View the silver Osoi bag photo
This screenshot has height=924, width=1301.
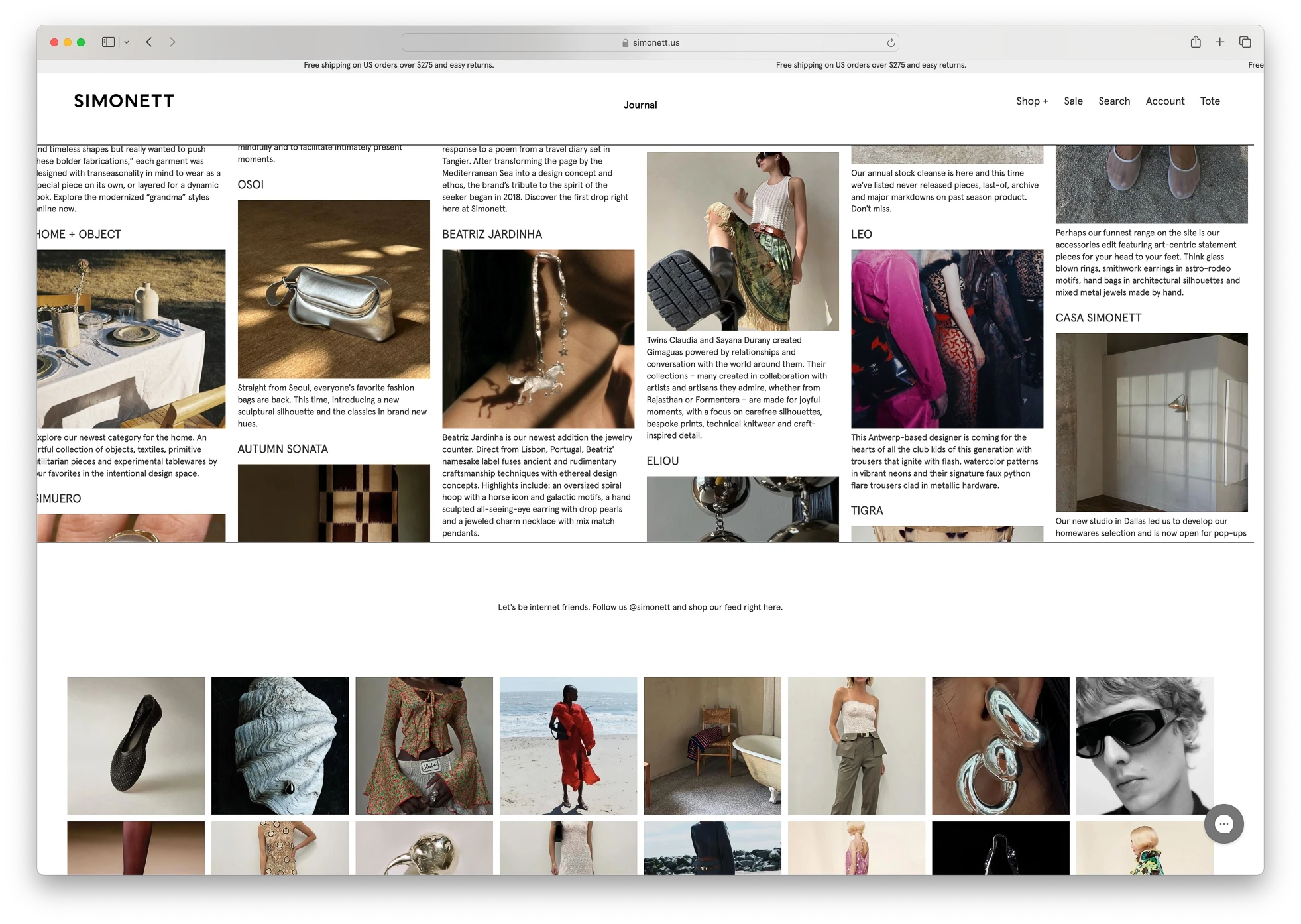pos(334,290)
